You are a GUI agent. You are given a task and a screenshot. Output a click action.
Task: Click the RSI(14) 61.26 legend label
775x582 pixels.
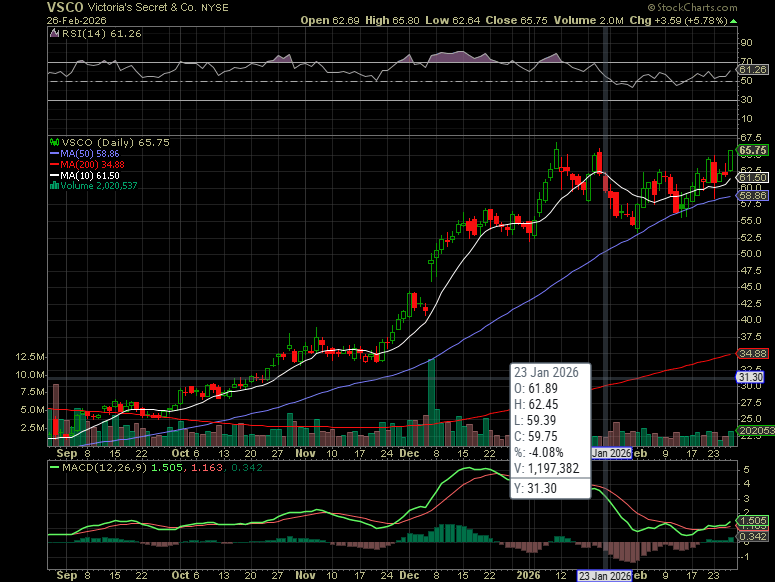101,34
